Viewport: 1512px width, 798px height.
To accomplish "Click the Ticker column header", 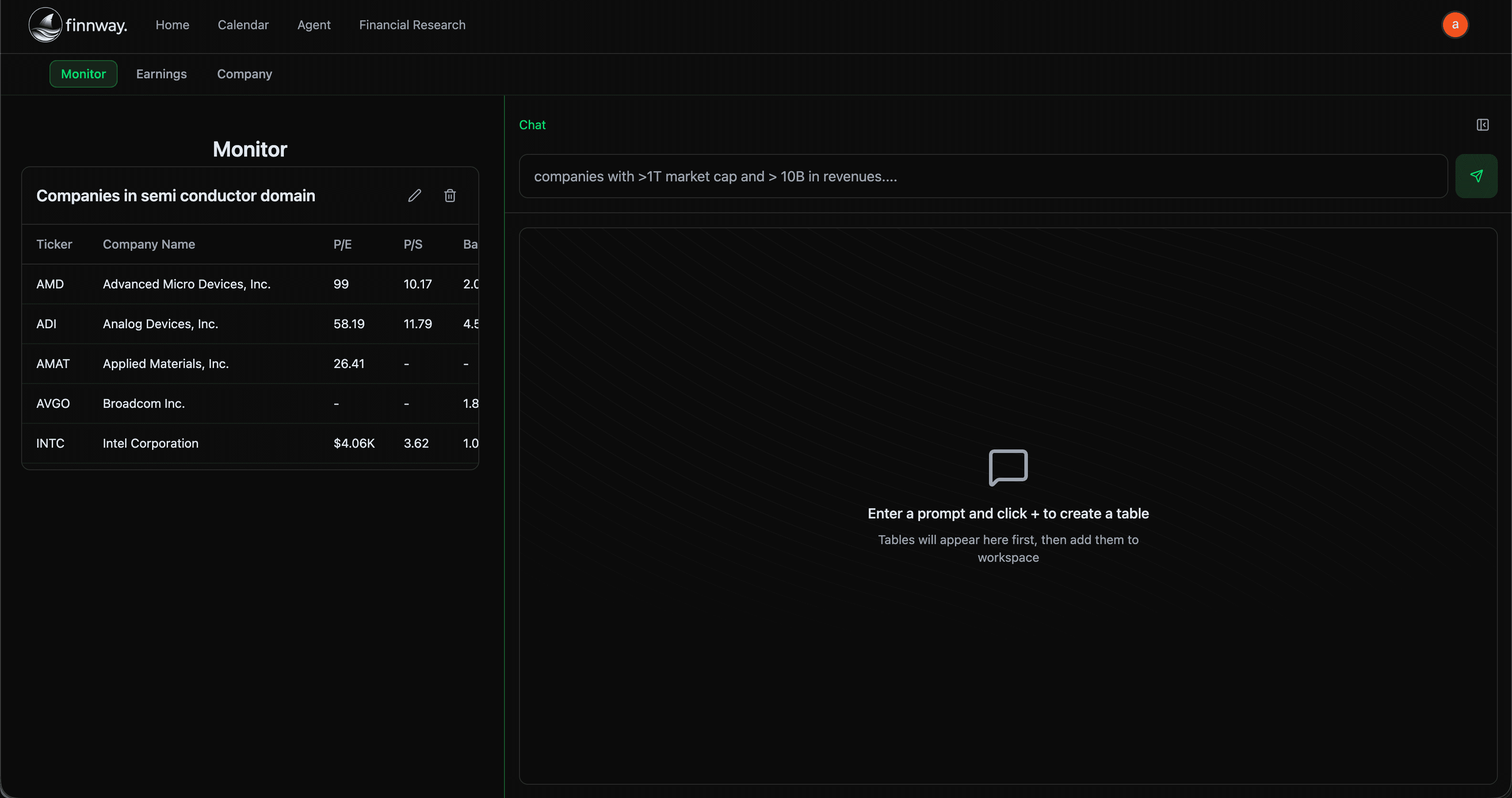I will 54,244.
